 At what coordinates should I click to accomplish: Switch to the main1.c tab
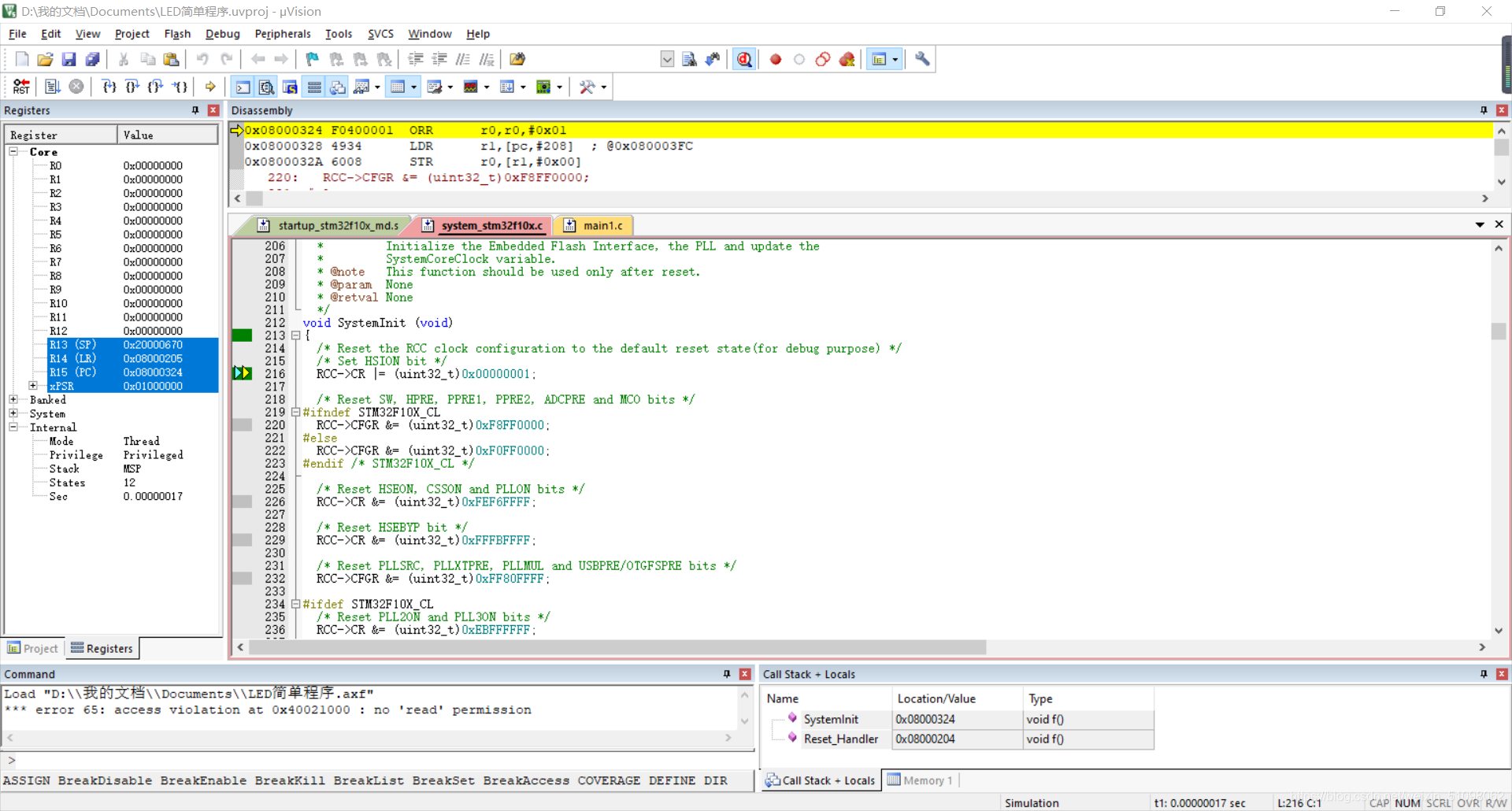pos(594,225)
